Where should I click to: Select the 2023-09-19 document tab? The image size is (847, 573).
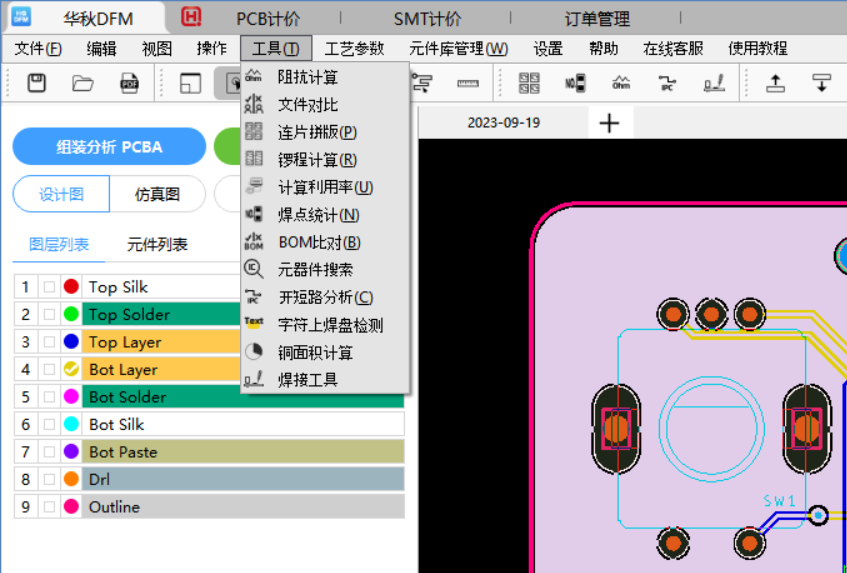503,123
